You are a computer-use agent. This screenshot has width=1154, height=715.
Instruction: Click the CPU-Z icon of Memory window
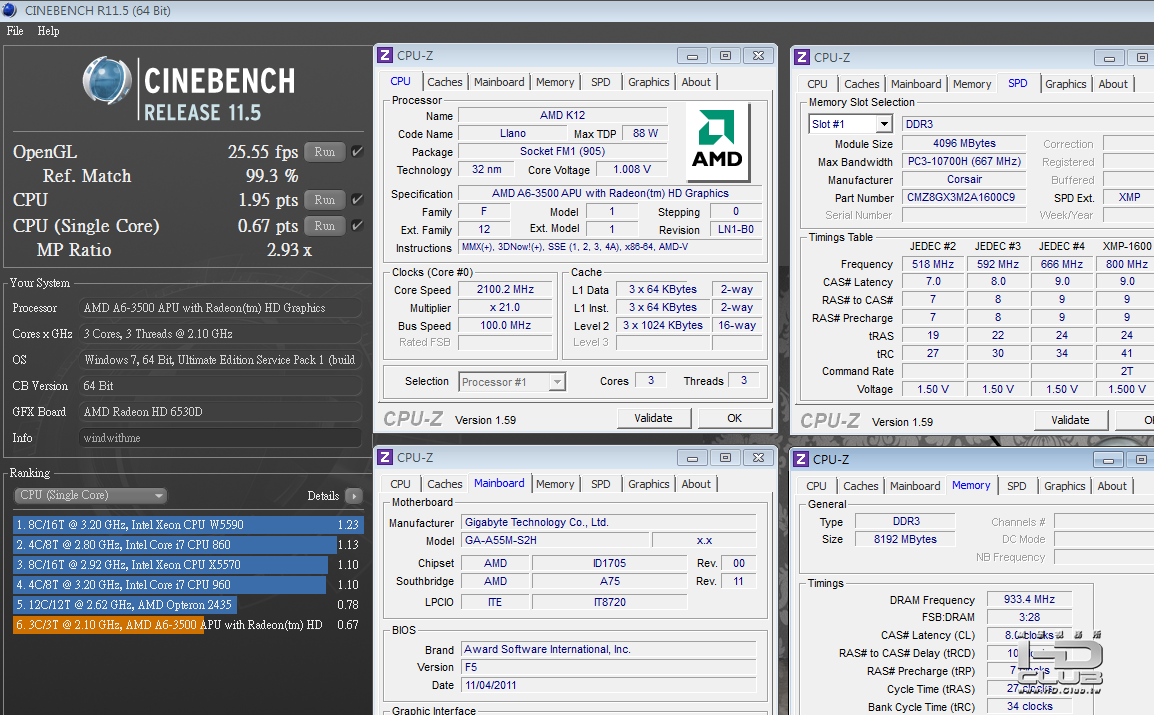coord(801,460)
